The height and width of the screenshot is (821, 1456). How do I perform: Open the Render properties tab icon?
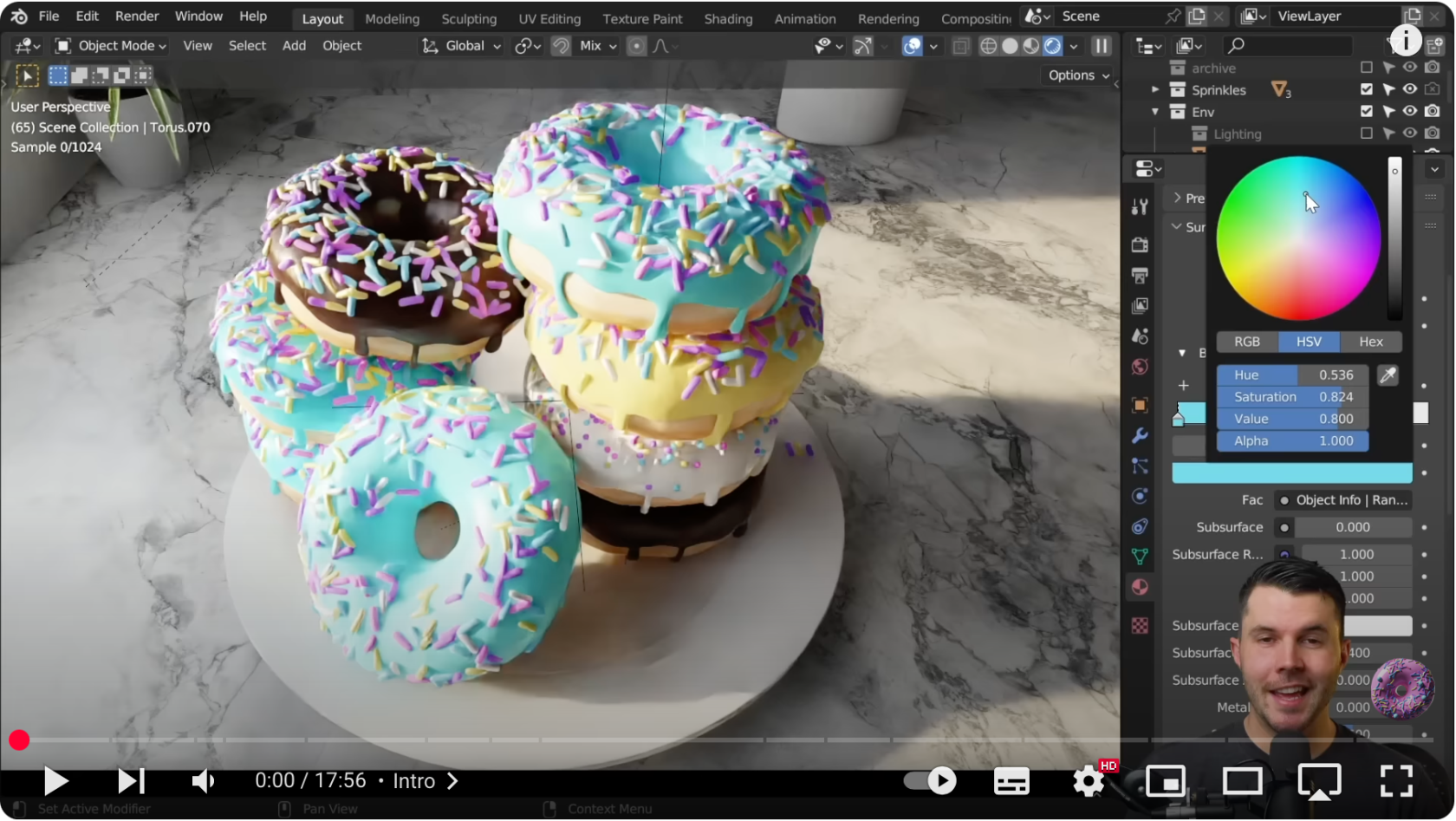1140,245
